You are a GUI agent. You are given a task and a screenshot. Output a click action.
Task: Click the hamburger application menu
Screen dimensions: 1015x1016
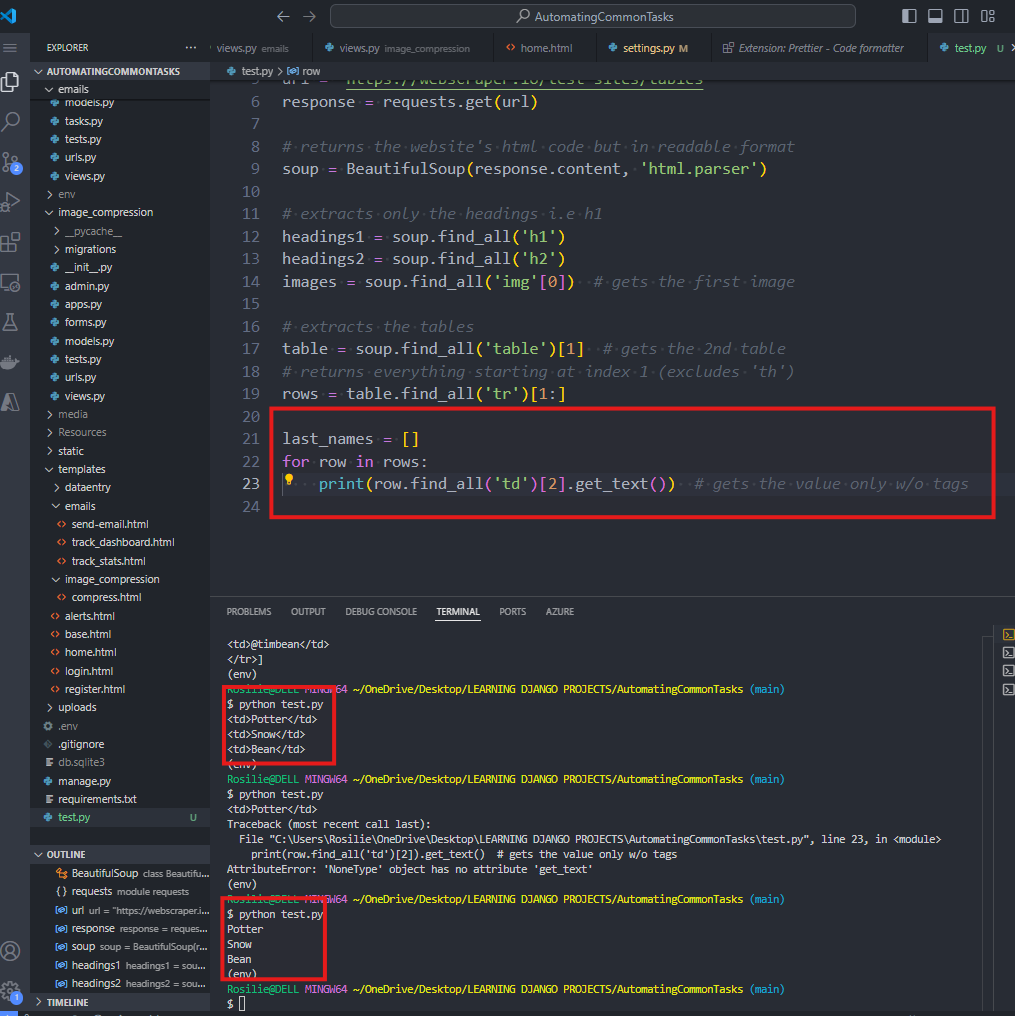(x=10, y=48)
